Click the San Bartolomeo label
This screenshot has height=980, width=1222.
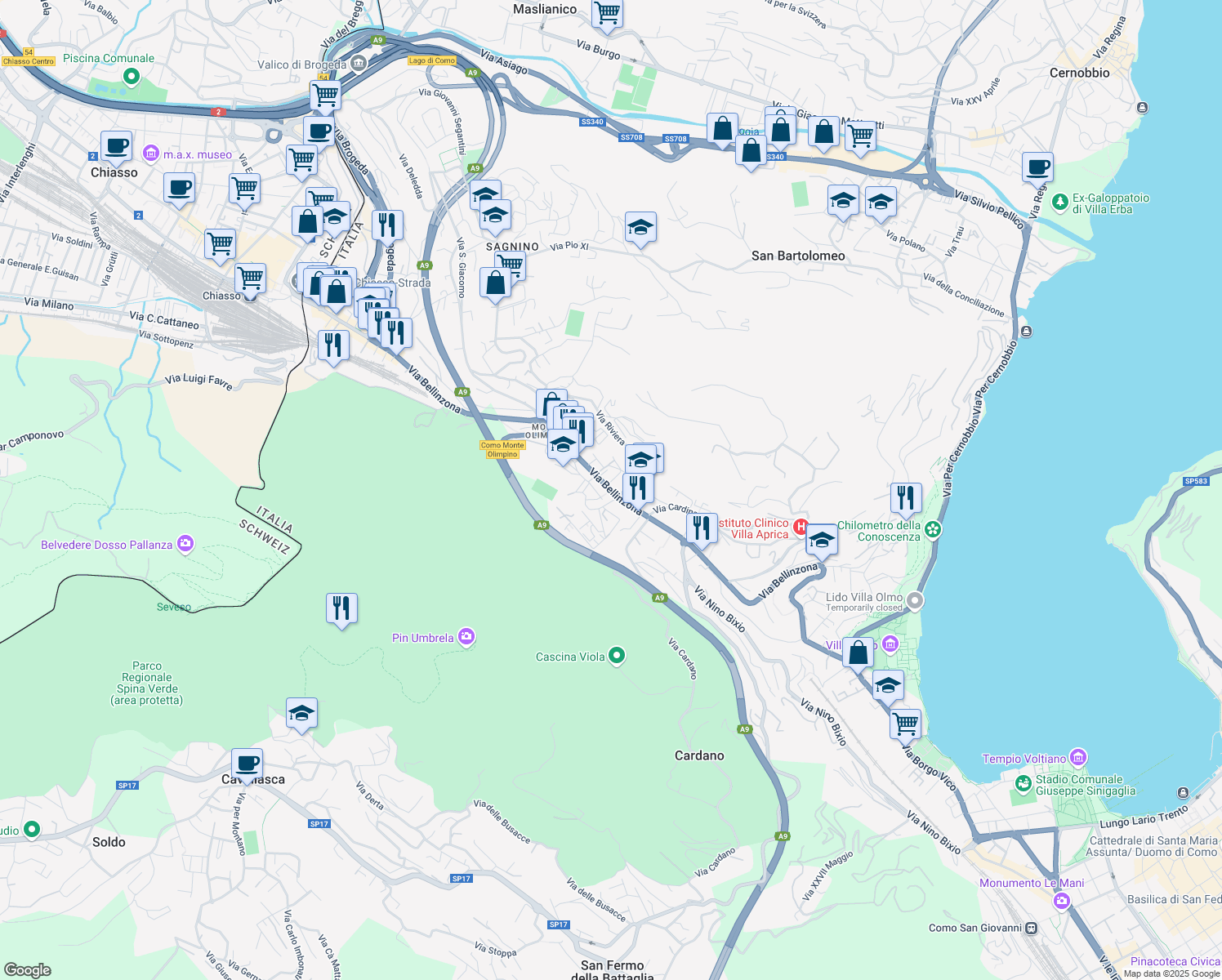pos(798,256)
